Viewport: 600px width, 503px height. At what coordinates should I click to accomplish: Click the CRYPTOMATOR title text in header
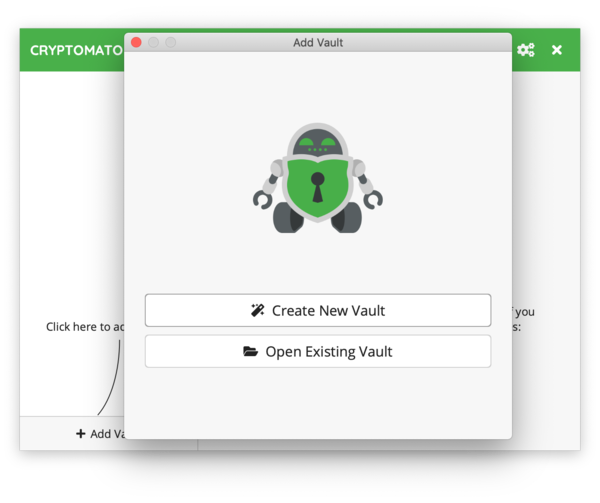click(x=77, y=50)
